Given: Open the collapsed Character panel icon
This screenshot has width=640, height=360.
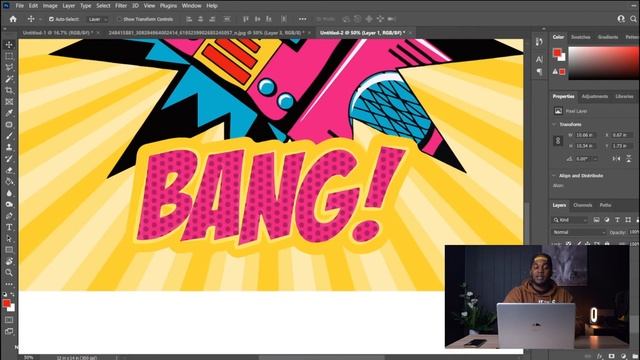Looking at the screenshot, I should 539,60.
